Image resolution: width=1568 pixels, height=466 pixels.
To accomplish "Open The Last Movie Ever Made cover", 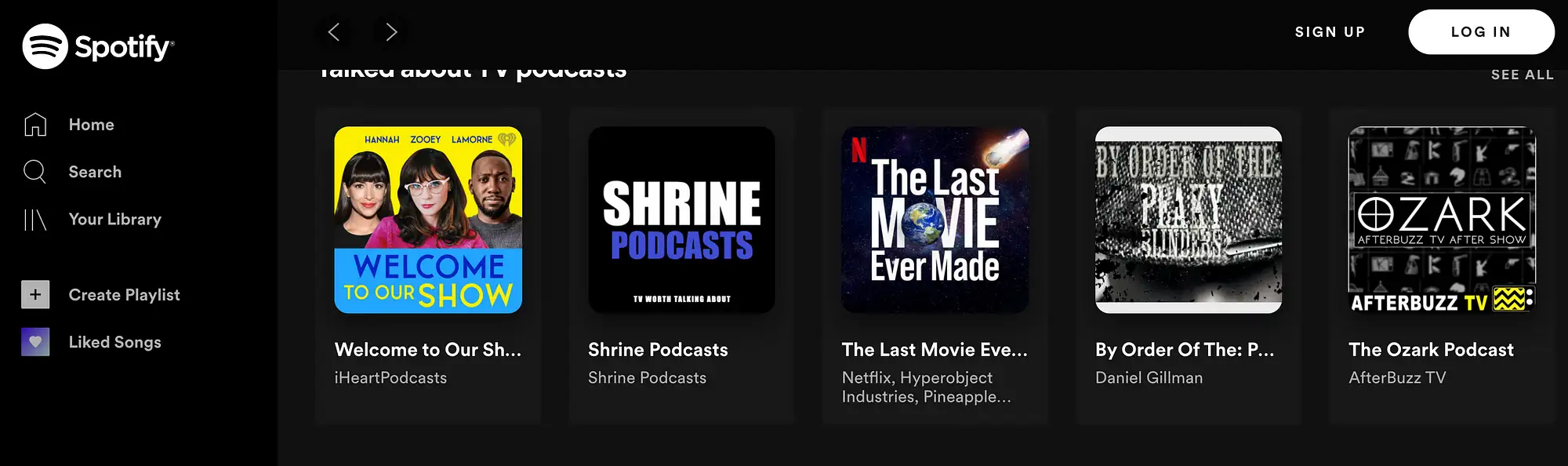I will (935, 220).
